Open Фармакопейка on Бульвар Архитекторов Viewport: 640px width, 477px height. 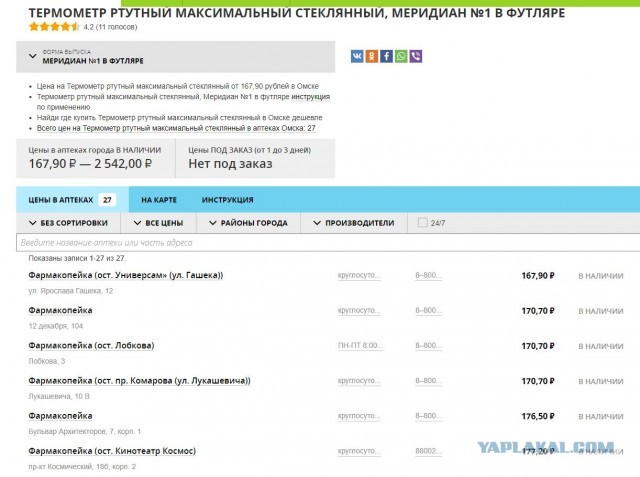coord(60,416)
